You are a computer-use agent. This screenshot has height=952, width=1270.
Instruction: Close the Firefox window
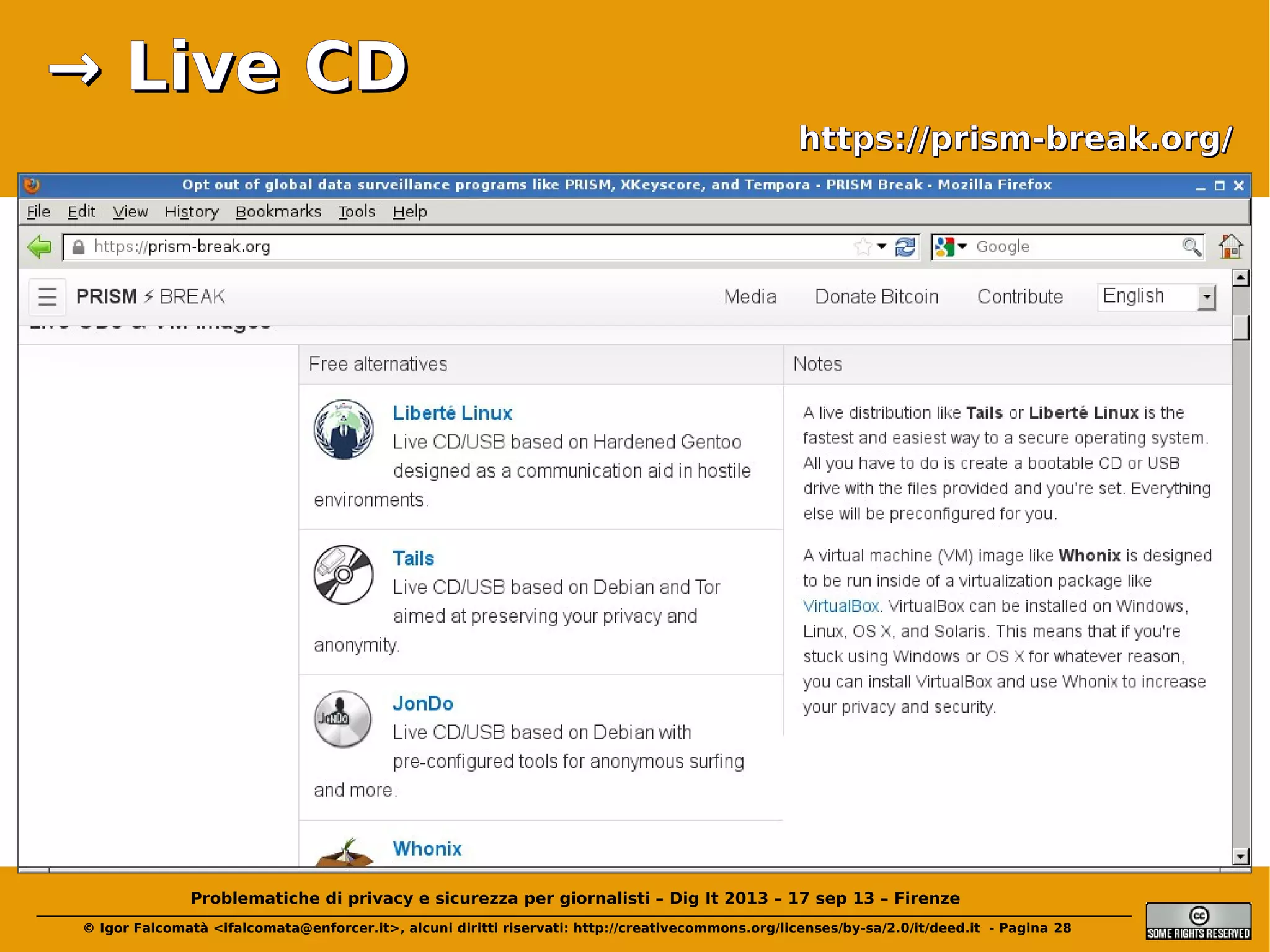[x=1239, y=185]
